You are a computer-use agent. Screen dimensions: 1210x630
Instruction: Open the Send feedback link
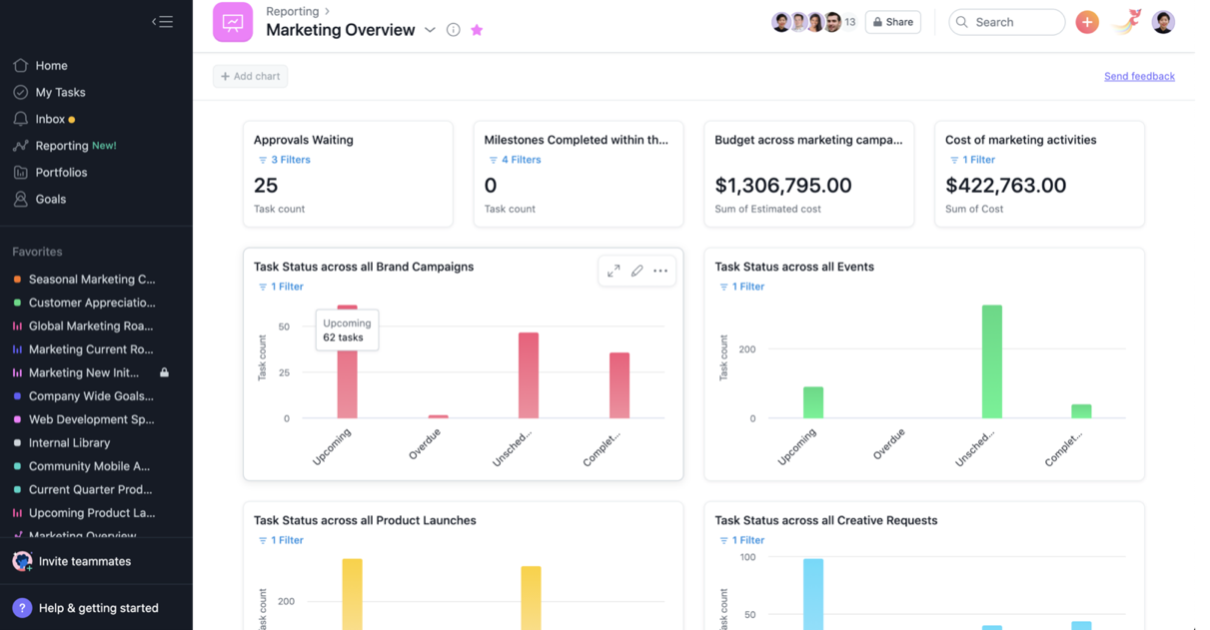pyautogui.click(x=1139, y=76)
